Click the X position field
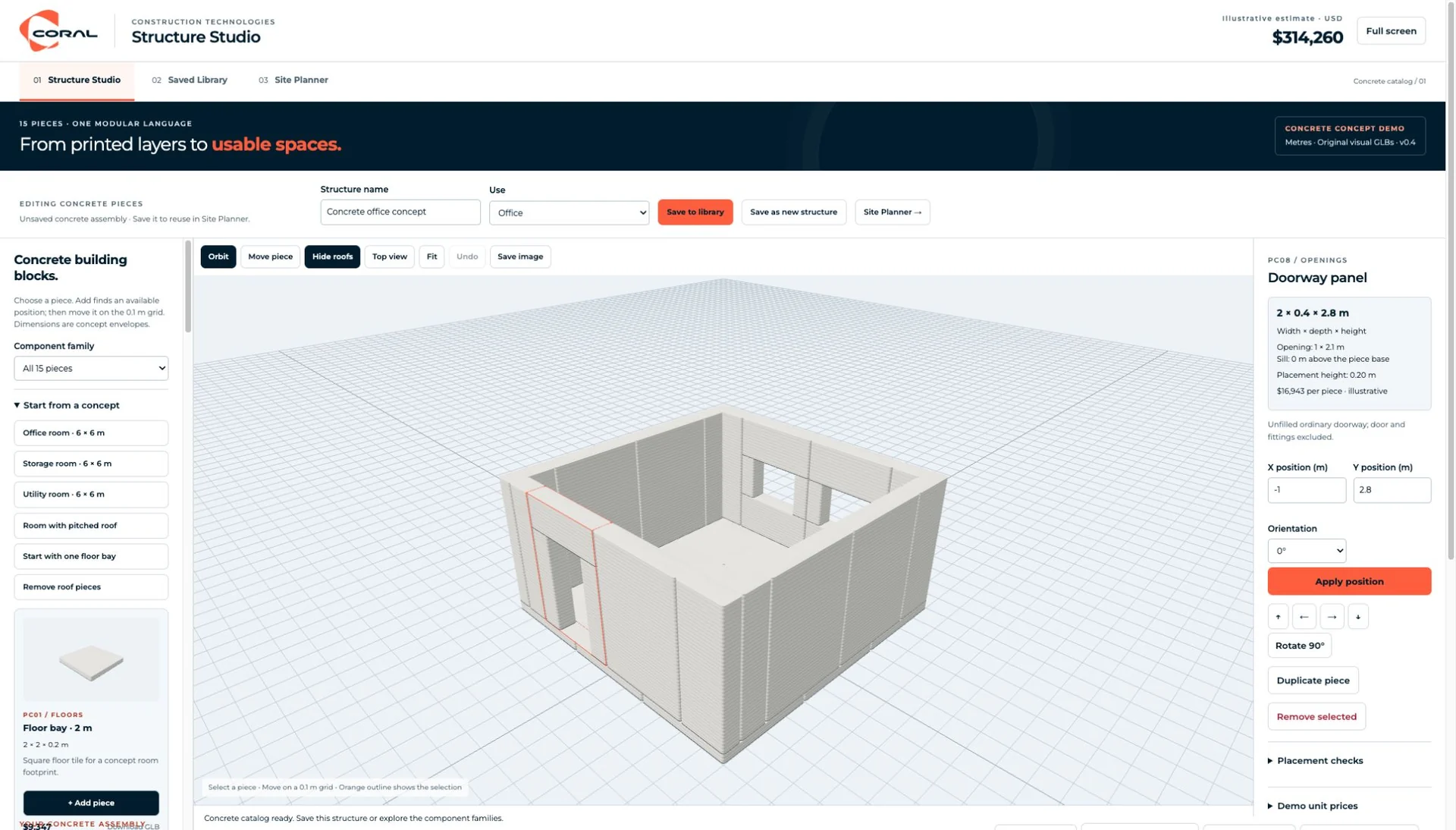1456x830 pixels. [x=1307, y=490]
